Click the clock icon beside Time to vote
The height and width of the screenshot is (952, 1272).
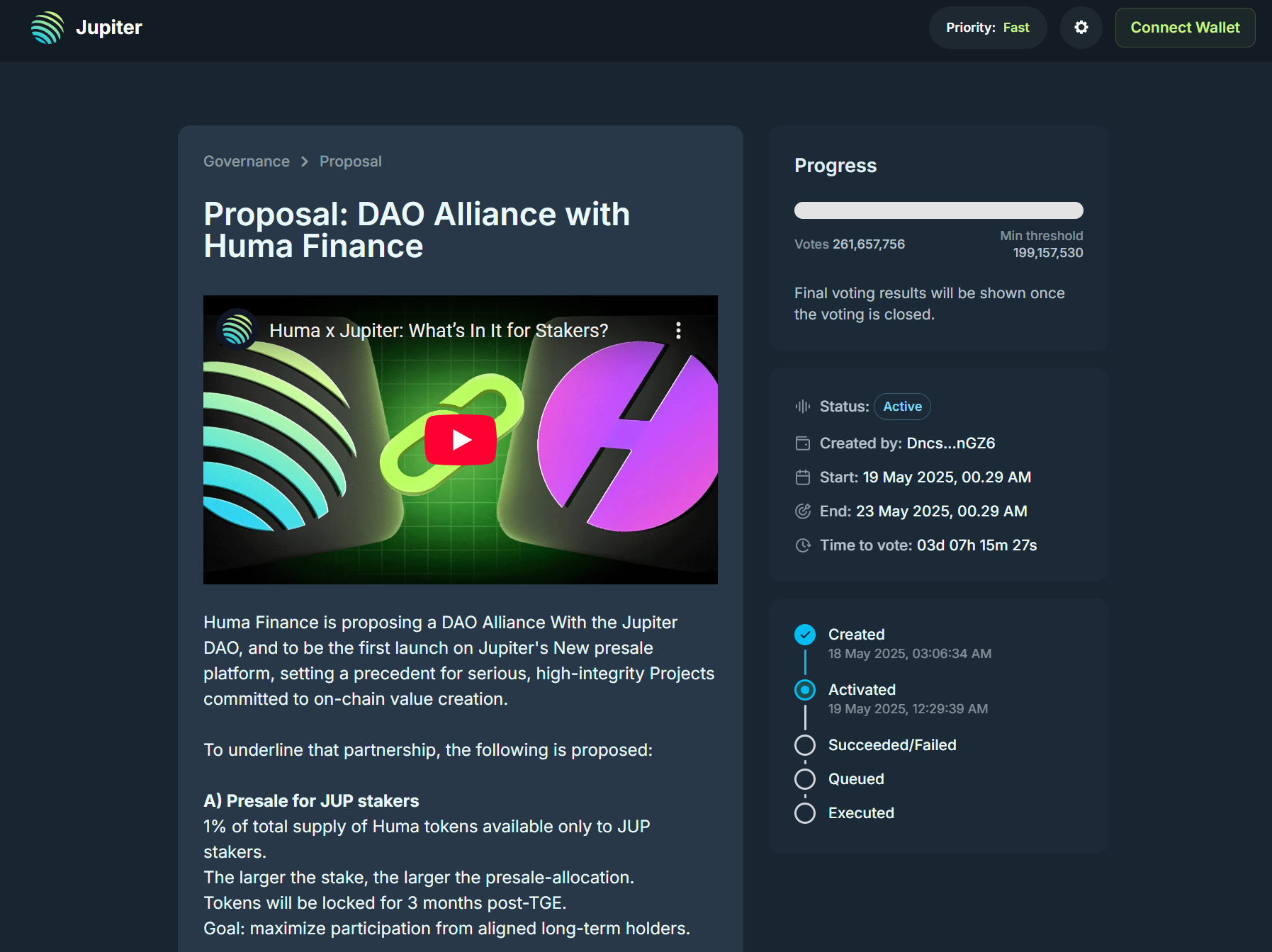(x=803, y=545)
